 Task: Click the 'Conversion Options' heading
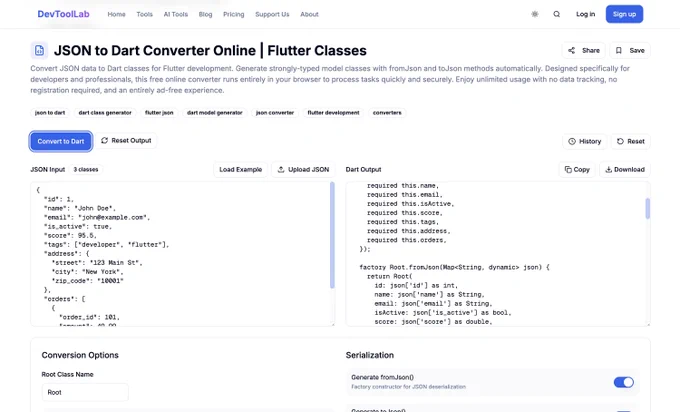[x=80, y=355]
